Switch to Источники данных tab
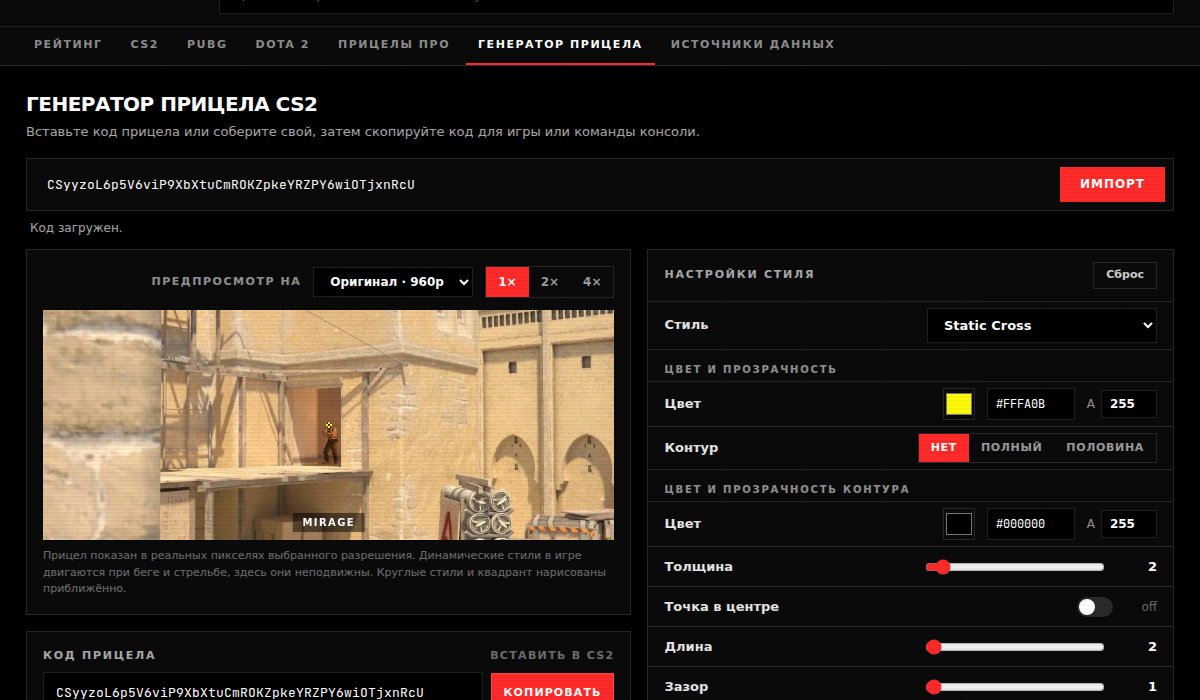The width and height of the screenshot is (1200, 700). [752, 44]
